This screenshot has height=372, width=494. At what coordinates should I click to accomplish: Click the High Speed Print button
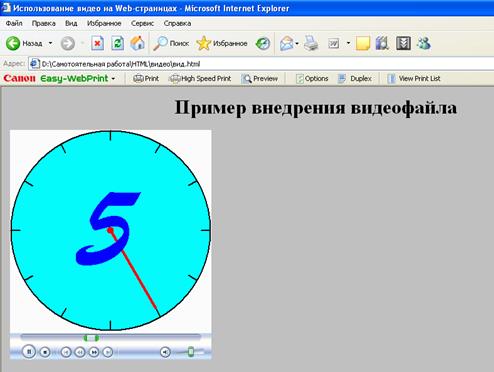[x=200, y=79]
